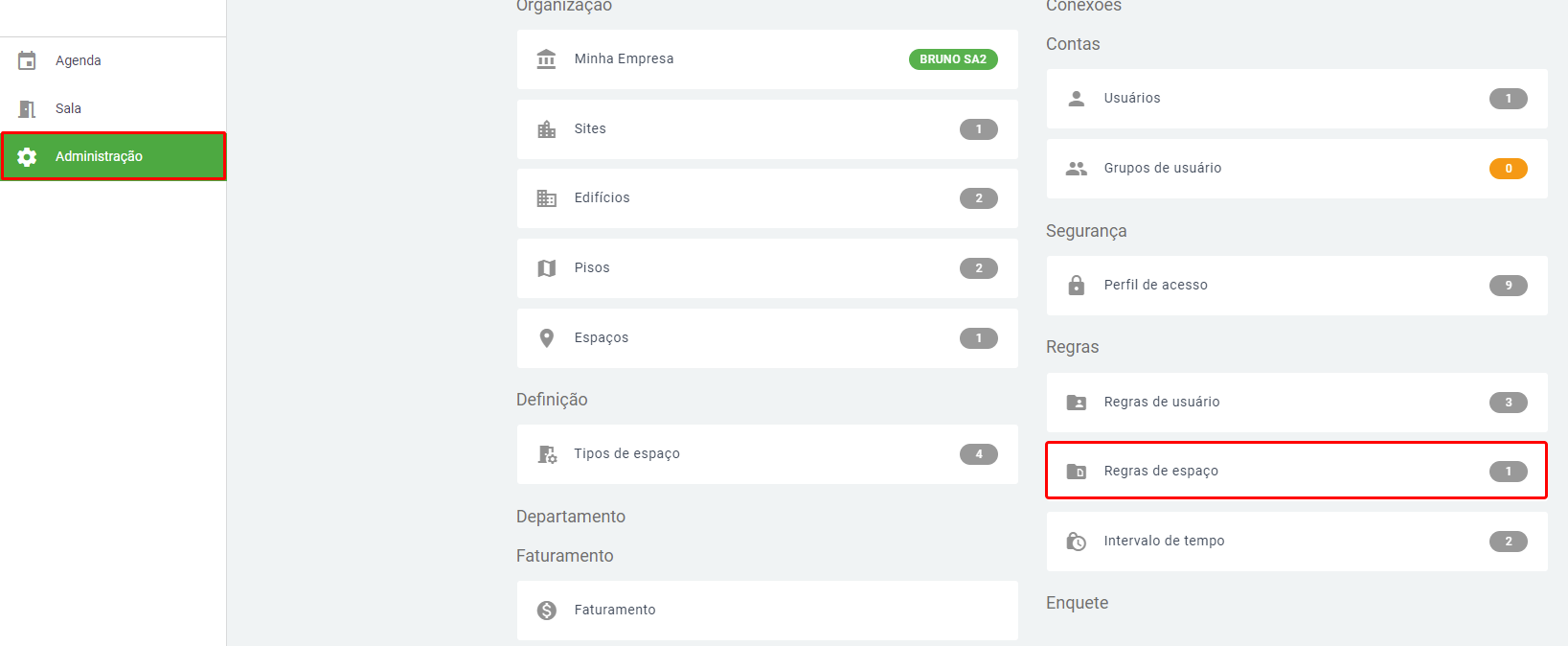1568x646 pixels.
Task: Open the Sites list entry
Action: [766, 129]
